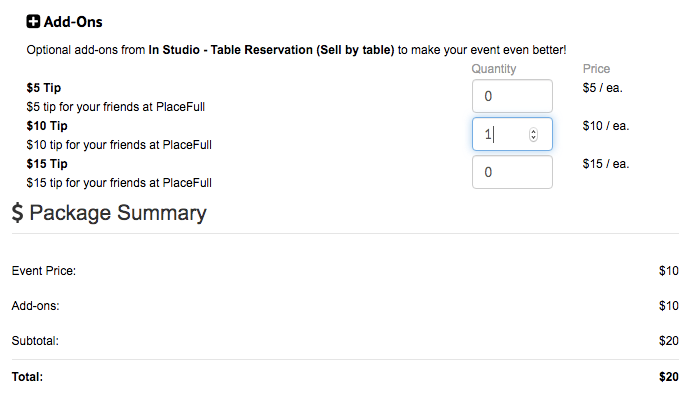The image size is (686, 394).
Task: Click the Add-Ons plus icon
Action: click(x=33, y=21)
